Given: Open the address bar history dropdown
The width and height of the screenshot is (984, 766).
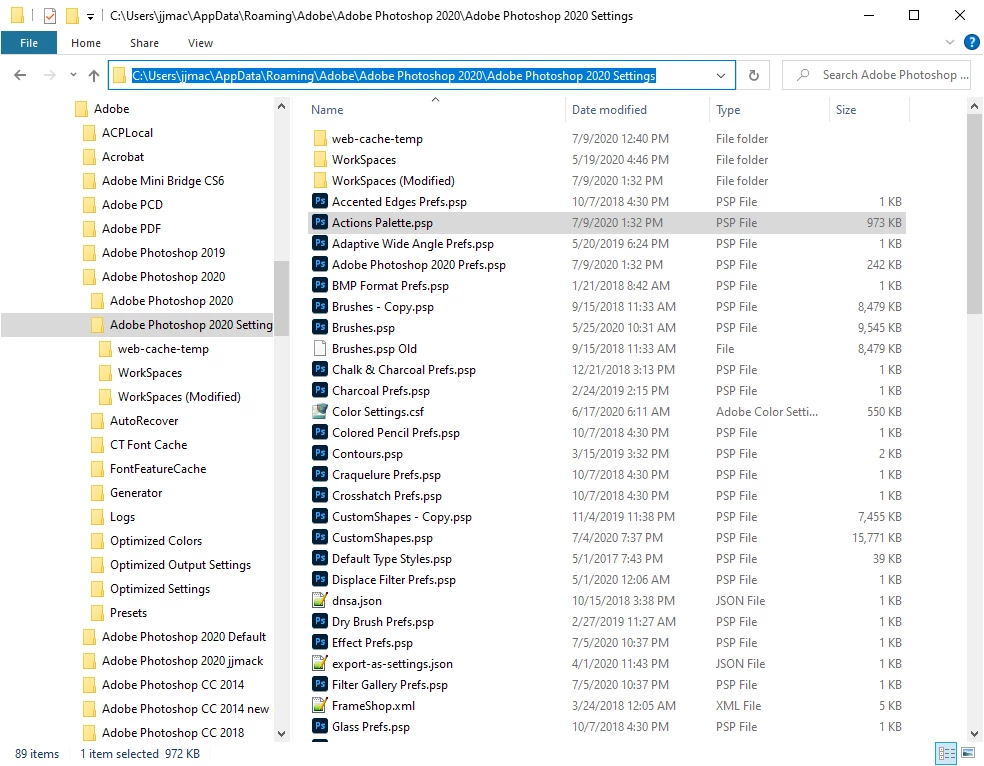Looking at the screenshot, I should [x=721, y=75].
